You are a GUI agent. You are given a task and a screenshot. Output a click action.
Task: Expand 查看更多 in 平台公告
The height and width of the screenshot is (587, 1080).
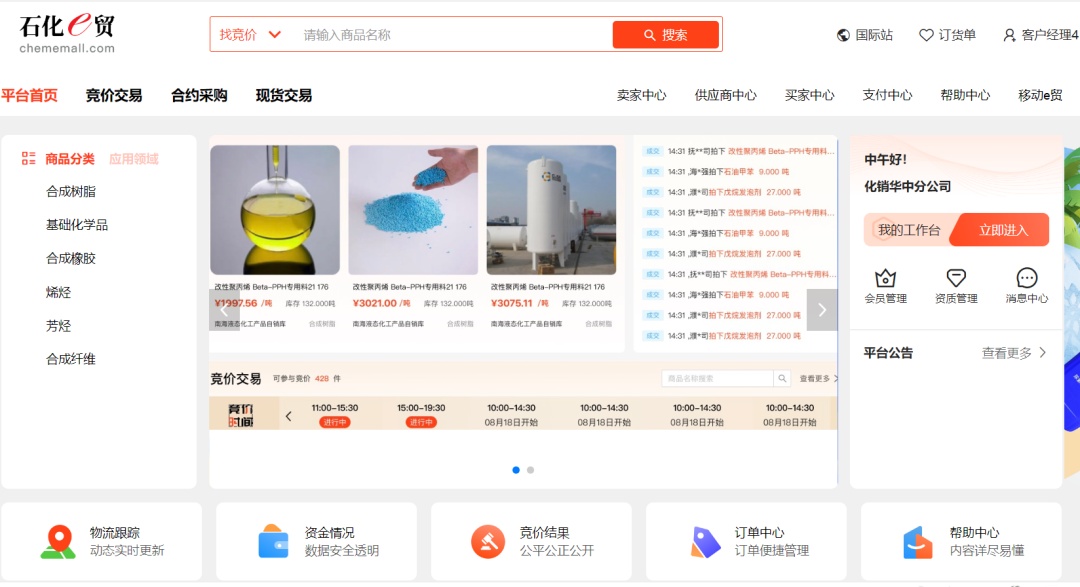[1014, 353]
